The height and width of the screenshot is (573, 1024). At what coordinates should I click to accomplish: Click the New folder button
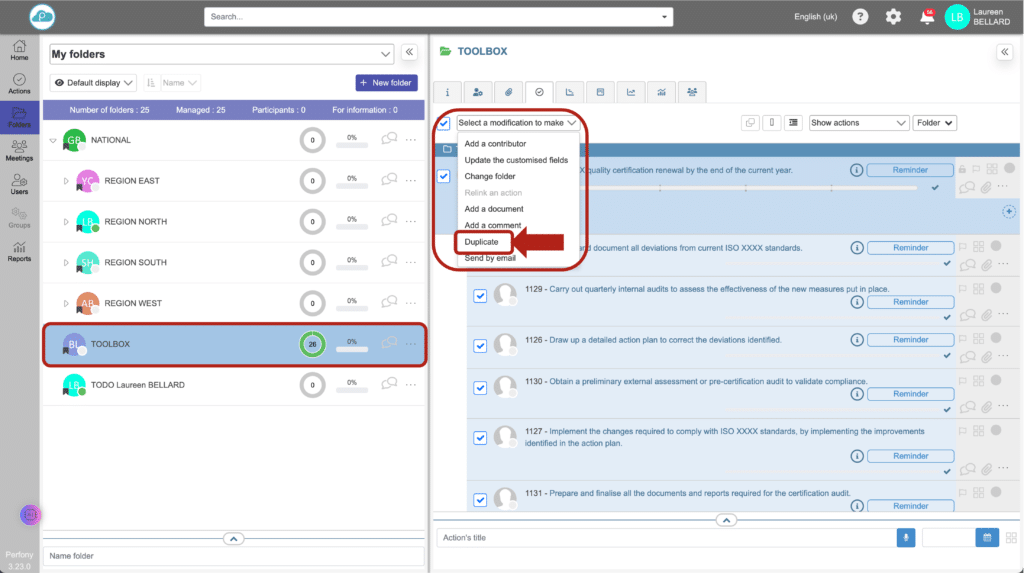coord(386,83)
